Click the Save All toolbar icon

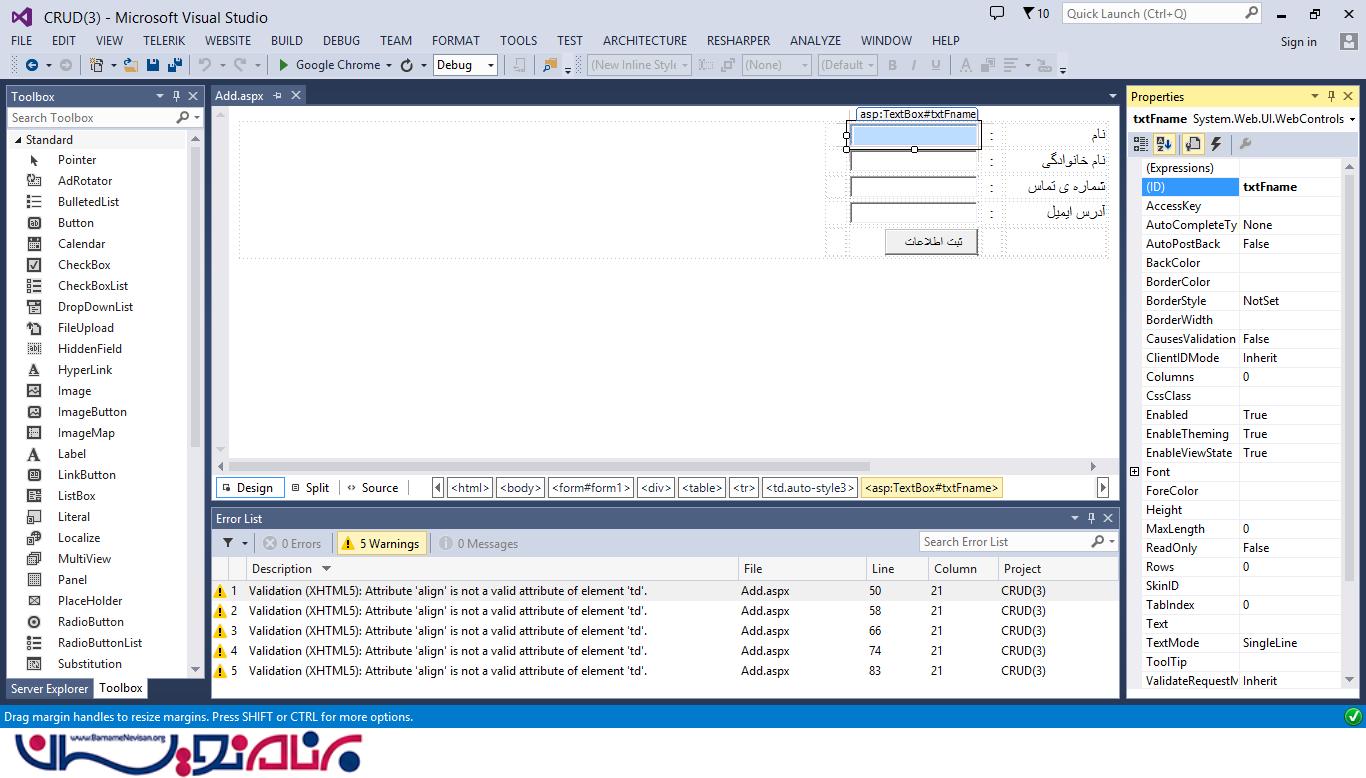click(x=175, y=65)
